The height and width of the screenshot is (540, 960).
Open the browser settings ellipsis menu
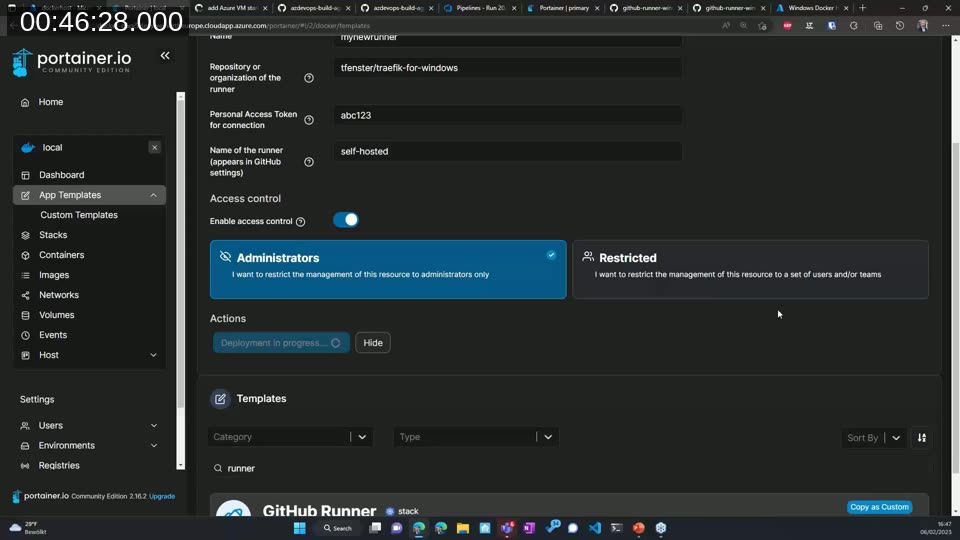[x=946, y=26]
